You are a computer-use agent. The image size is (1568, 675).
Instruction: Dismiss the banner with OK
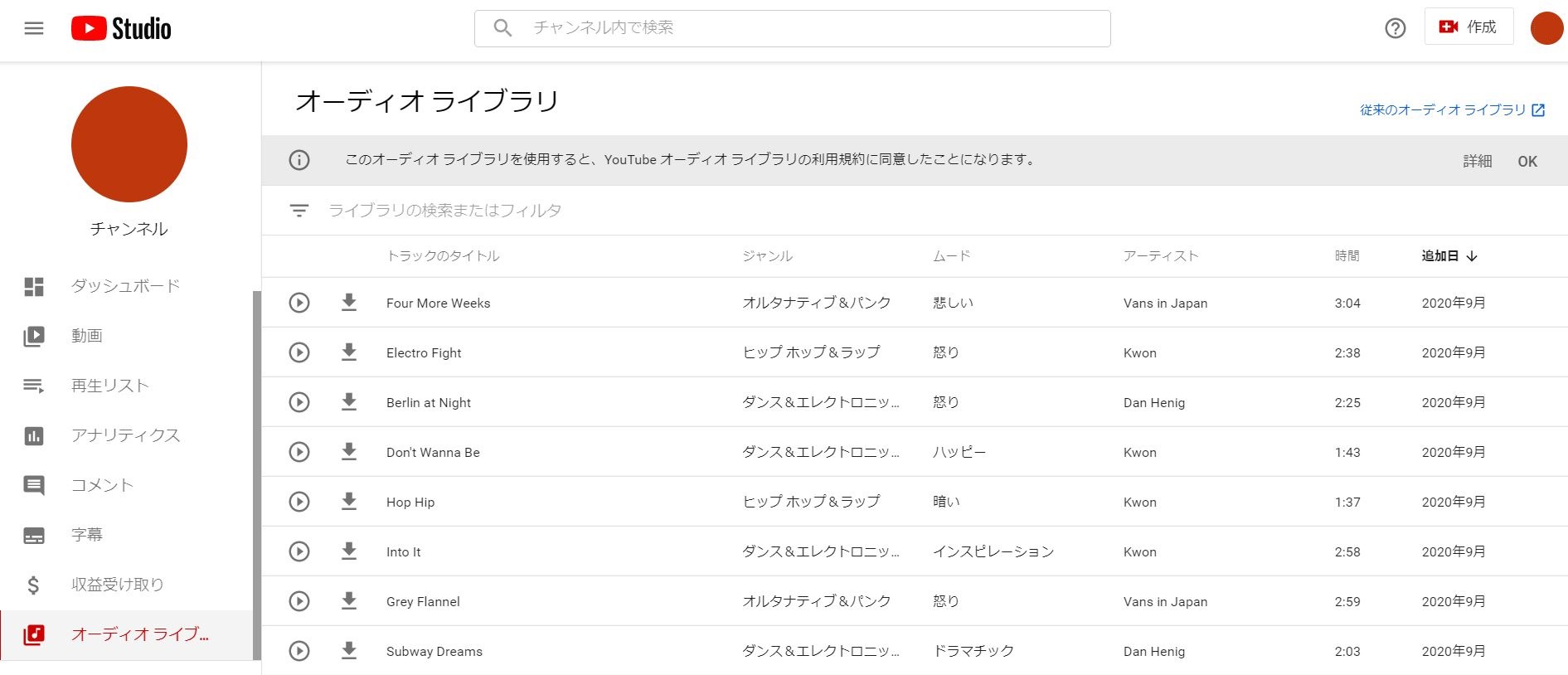pos(1527,161)
